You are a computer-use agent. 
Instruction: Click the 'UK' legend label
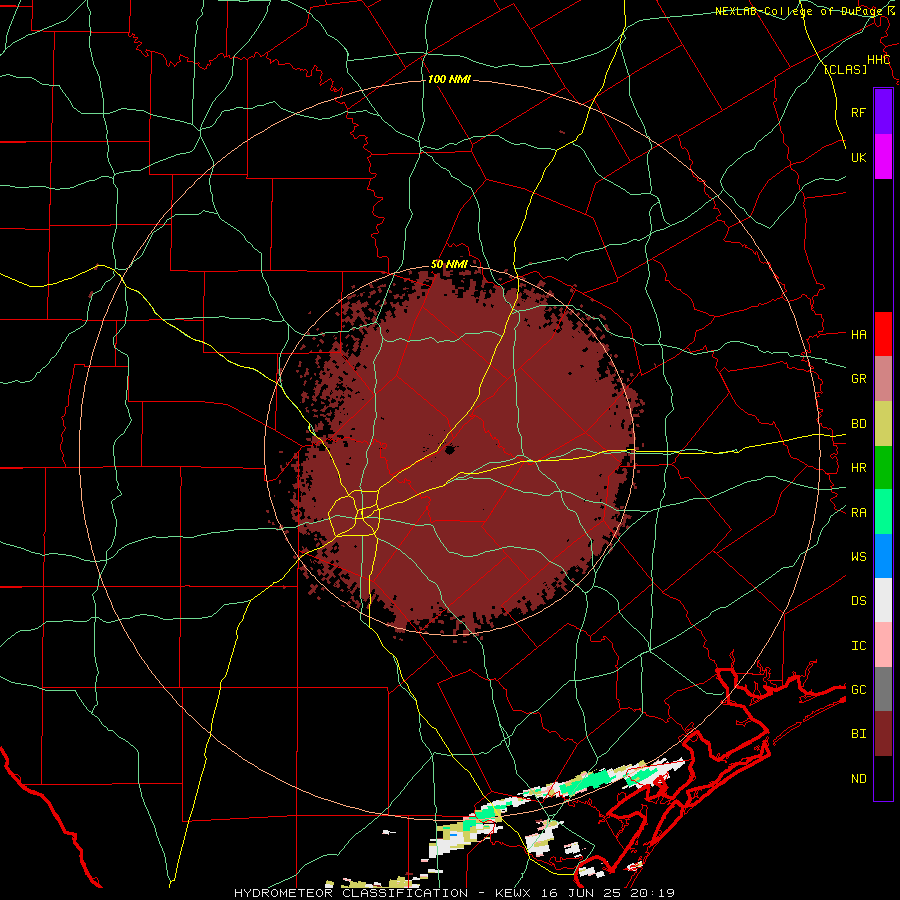coord(858,157)
